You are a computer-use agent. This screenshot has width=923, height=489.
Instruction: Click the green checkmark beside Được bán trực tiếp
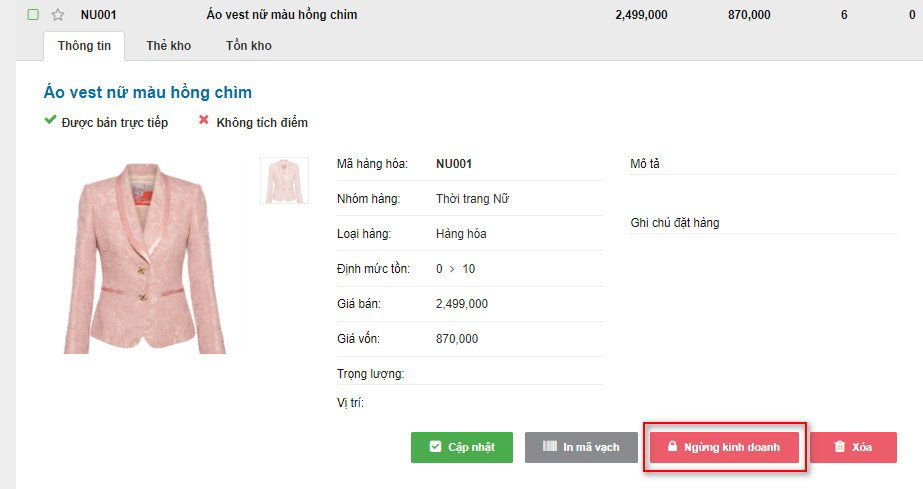point(50,121)
